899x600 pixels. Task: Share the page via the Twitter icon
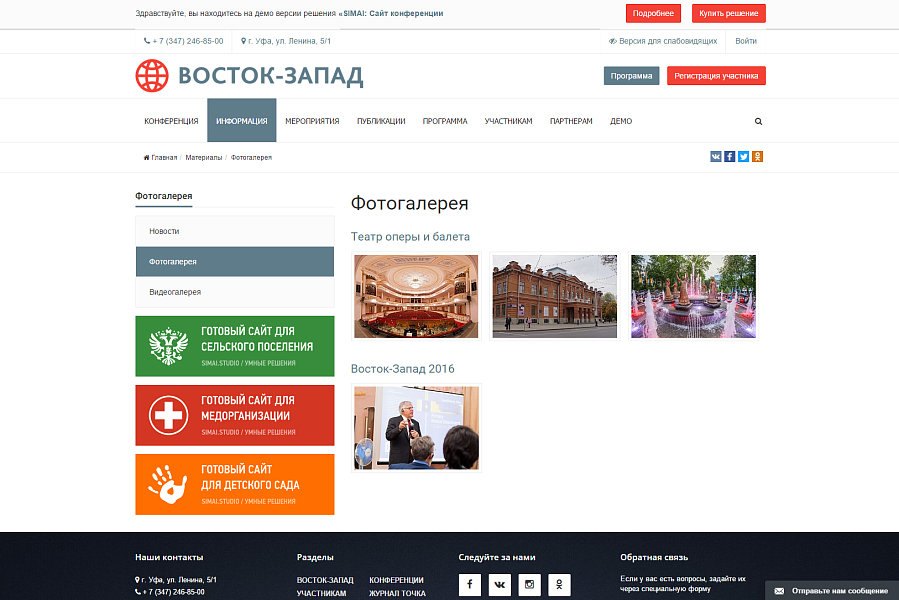click(x=743, y=157)
